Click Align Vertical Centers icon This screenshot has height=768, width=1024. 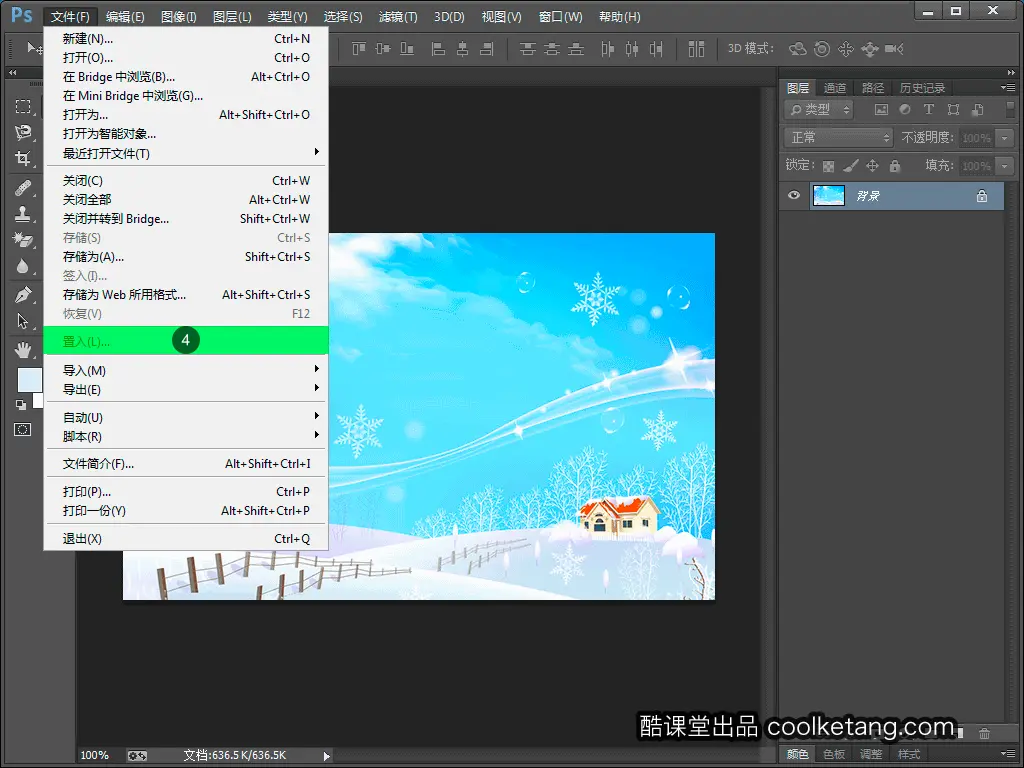pyautogui.click(x=383, y=48)
